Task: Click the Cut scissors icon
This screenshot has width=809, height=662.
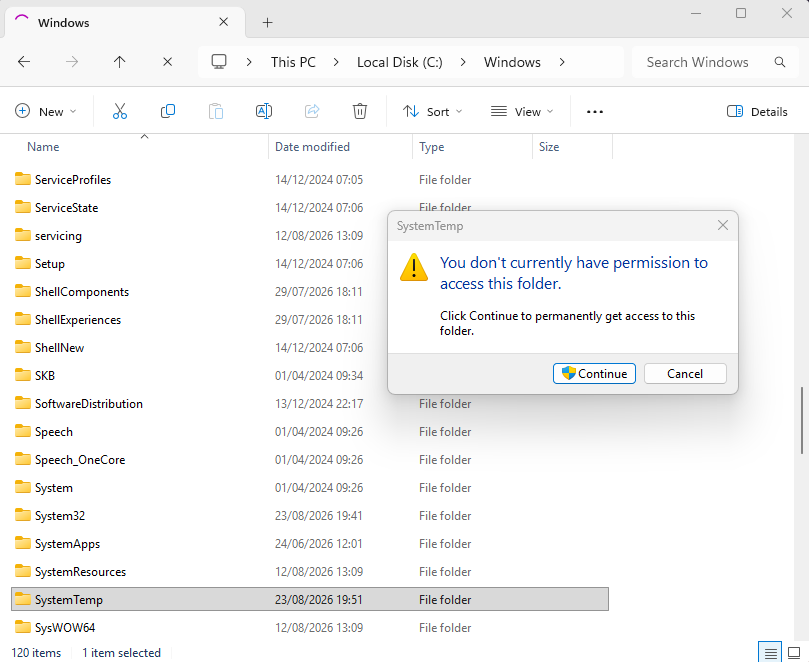Action: 120,111
